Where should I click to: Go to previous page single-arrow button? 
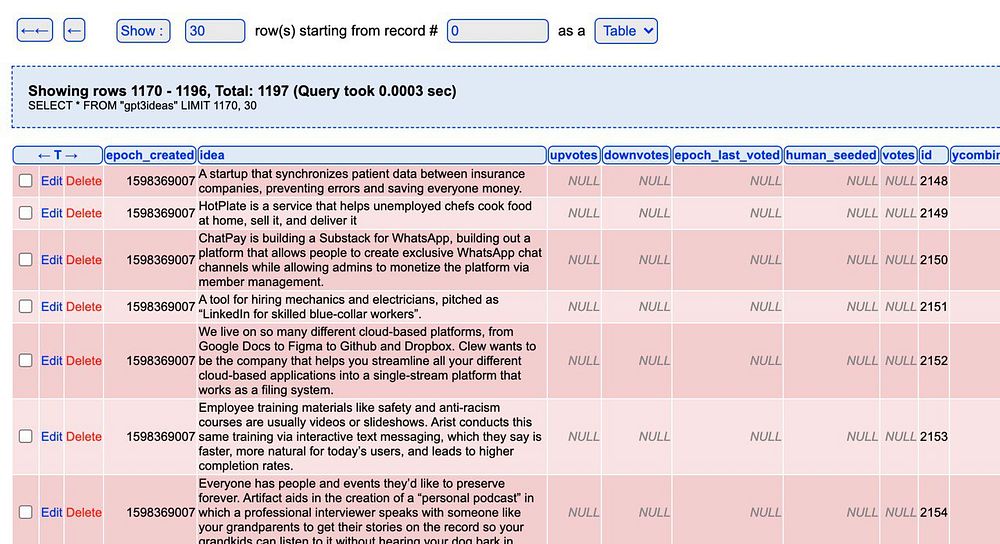click(75, 31)
